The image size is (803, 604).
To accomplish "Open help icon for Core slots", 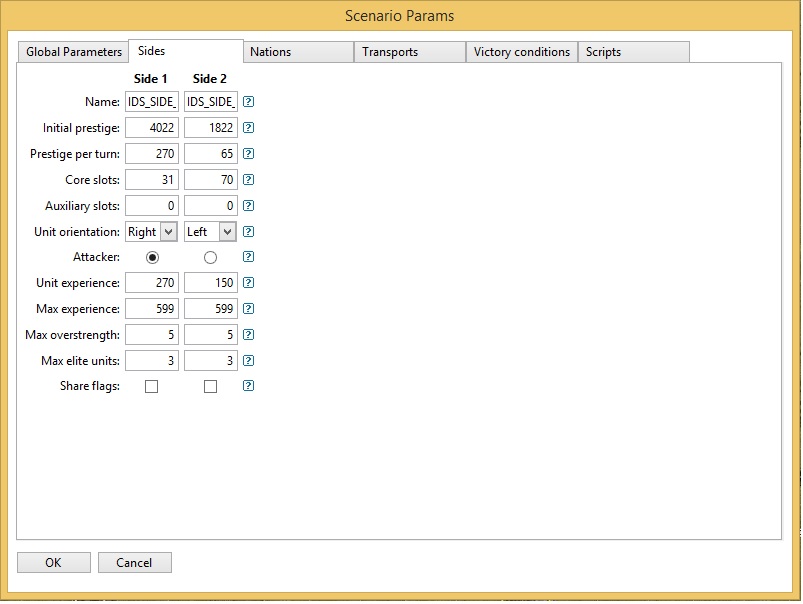I will 248,180.
